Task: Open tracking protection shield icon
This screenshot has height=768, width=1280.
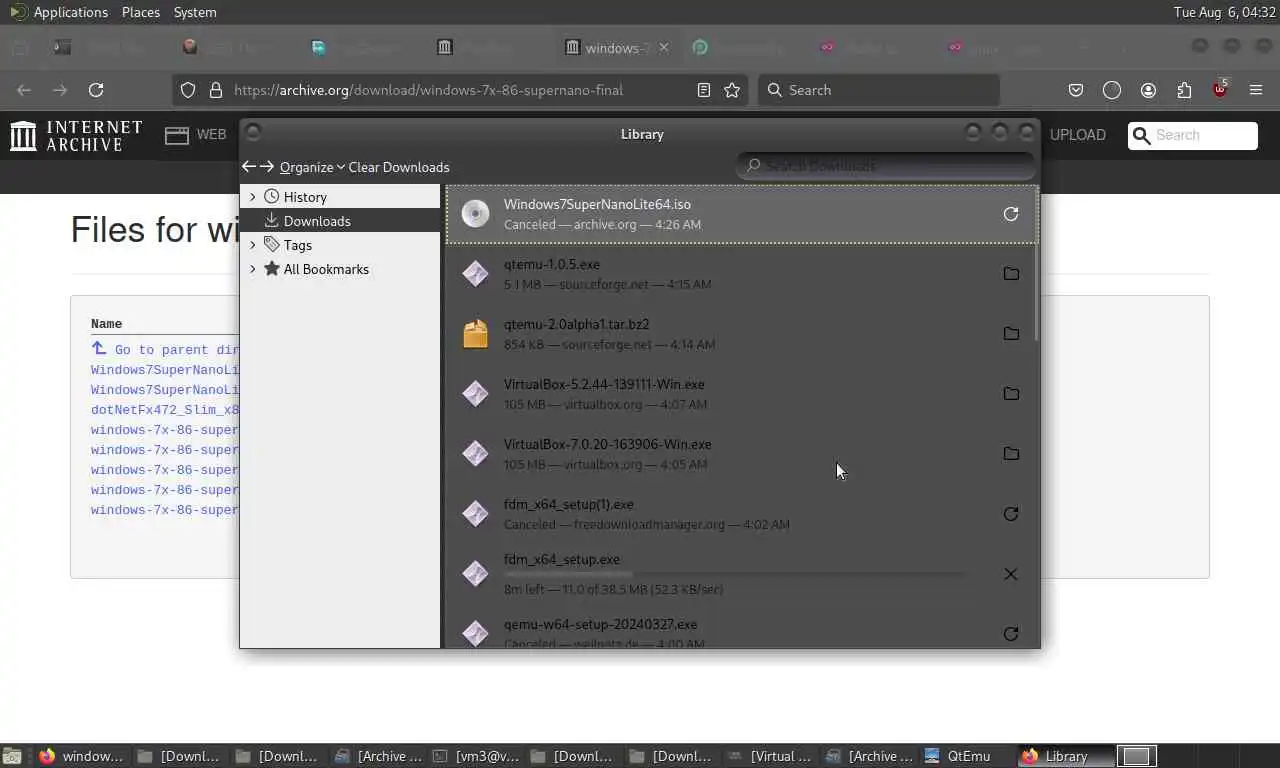Action: 188,90
